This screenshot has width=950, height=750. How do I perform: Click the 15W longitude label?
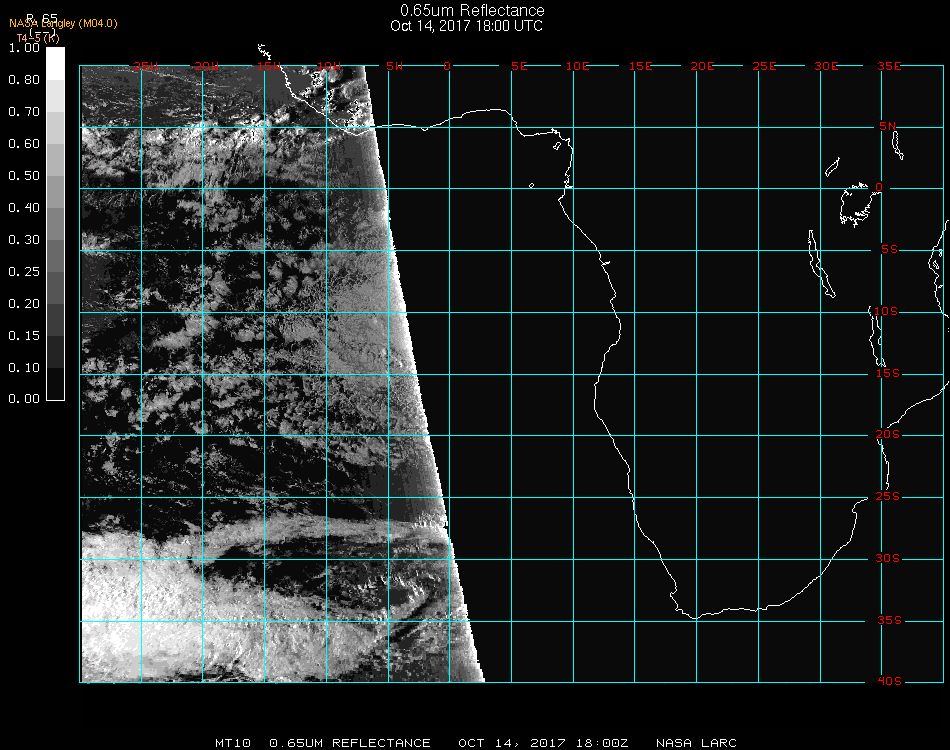(x=268, y=66)
